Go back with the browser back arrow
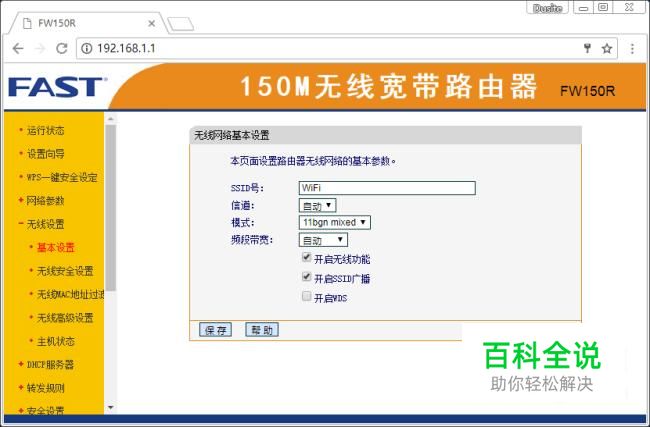The height and width of the screenshot is (427, 650). 18,49
